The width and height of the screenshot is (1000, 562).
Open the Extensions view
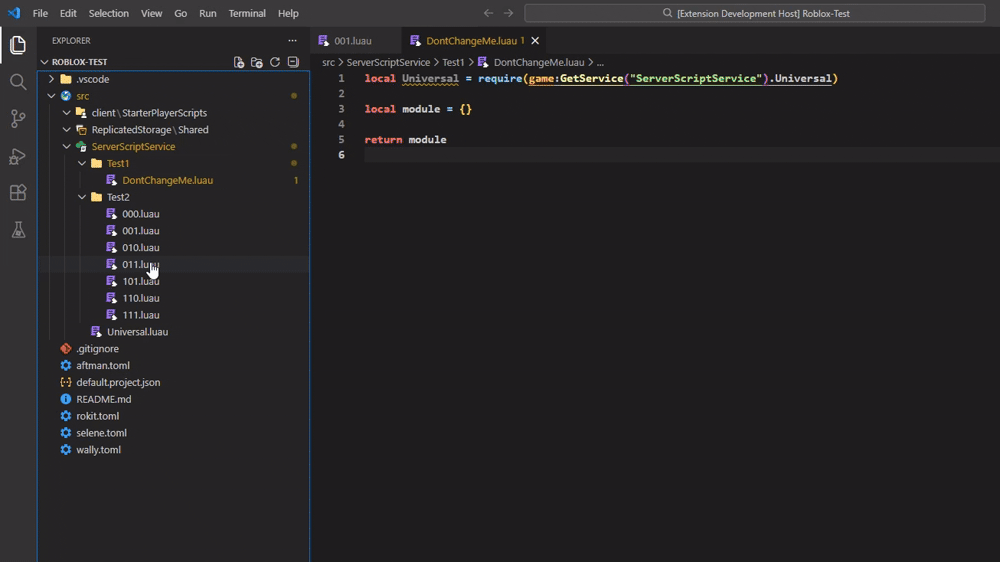[x=18, y=193]
